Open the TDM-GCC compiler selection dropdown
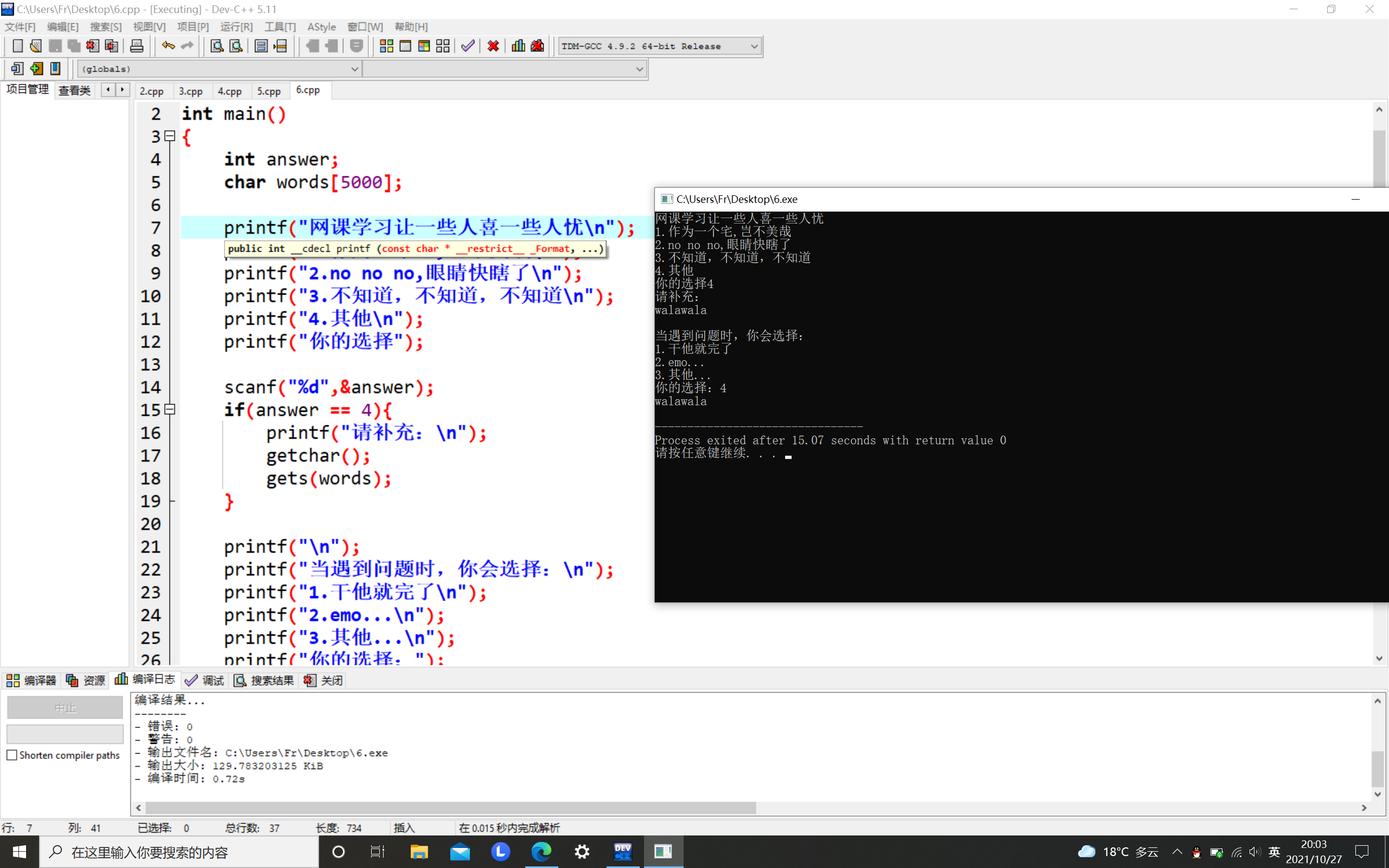 754,46
